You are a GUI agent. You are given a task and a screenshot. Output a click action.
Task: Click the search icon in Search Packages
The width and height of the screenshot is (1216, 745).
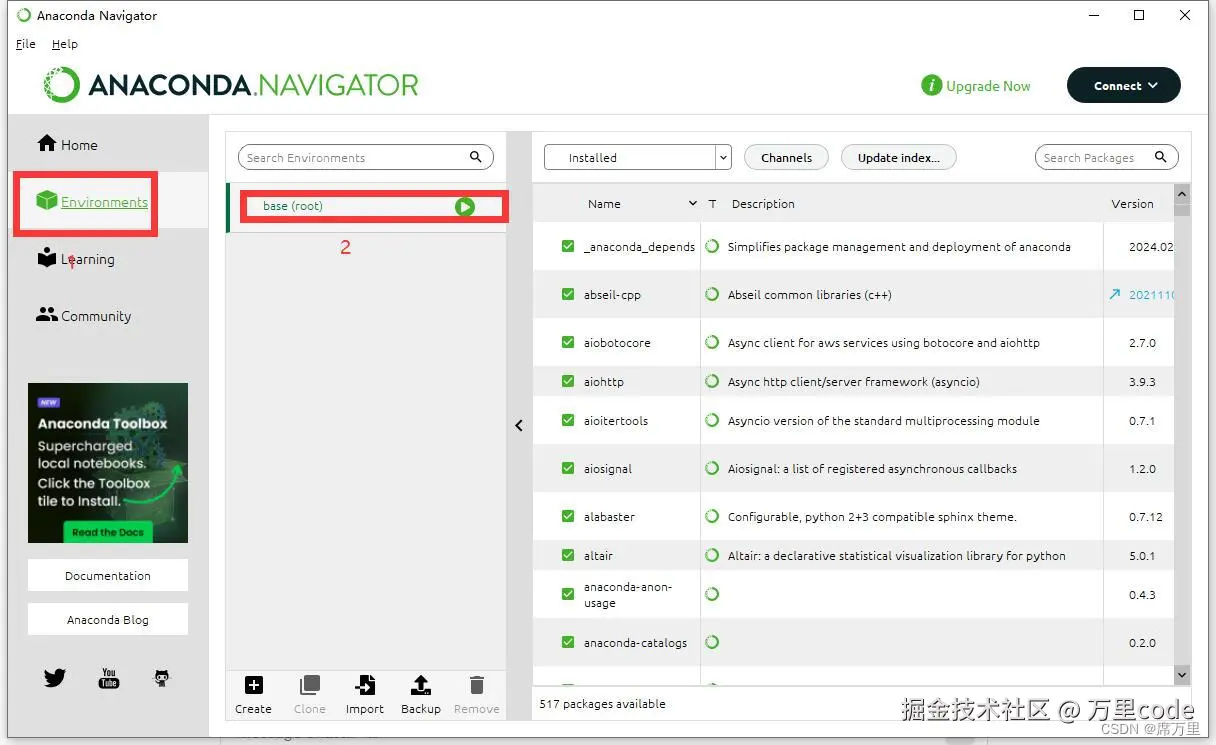(x=1161, y=157)
